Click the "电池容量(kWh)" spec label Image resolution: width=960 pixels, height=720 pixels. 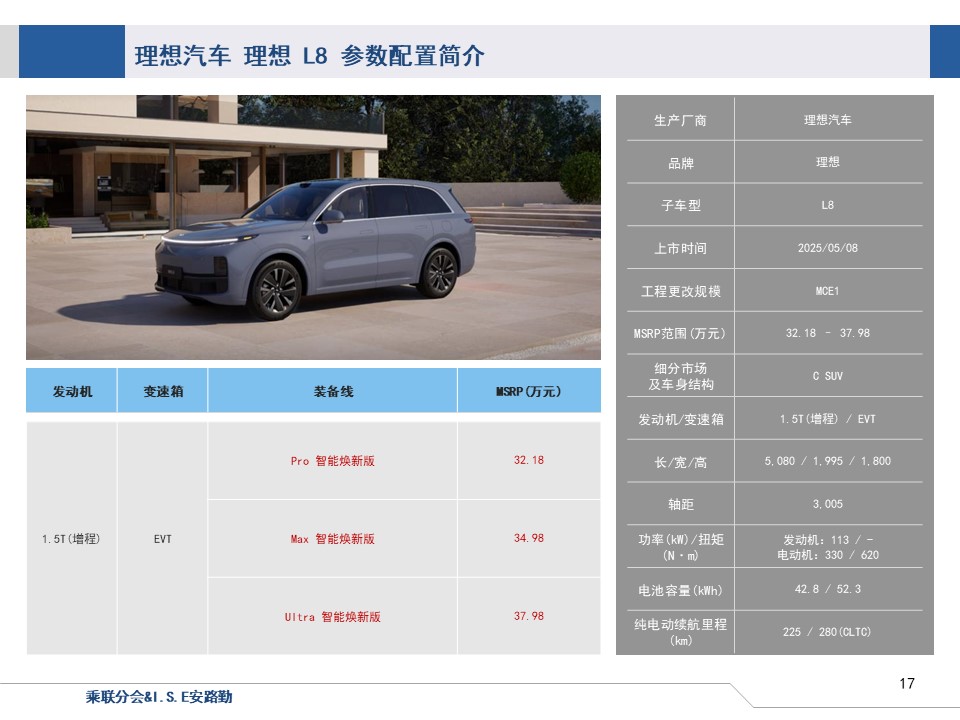(680, 590)
